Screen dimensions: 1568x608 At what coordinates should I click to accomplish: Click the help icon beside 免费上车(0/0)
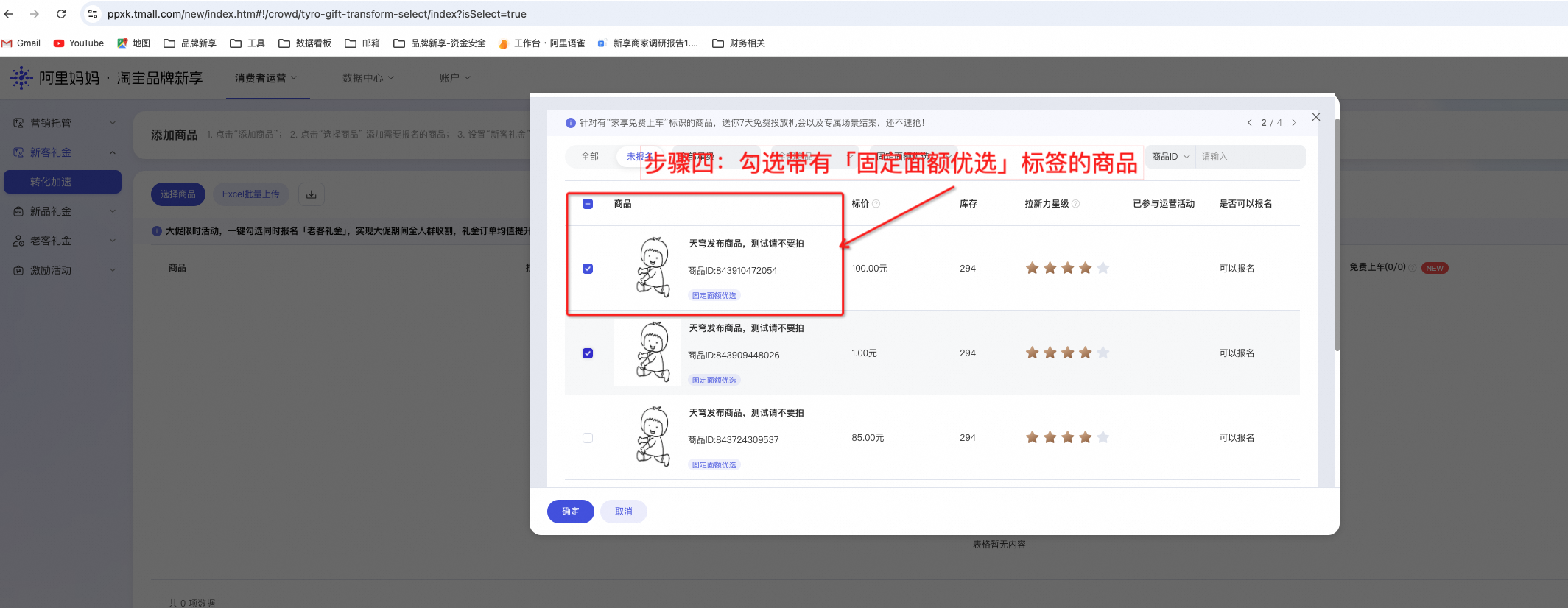[x=1413, y=268]
